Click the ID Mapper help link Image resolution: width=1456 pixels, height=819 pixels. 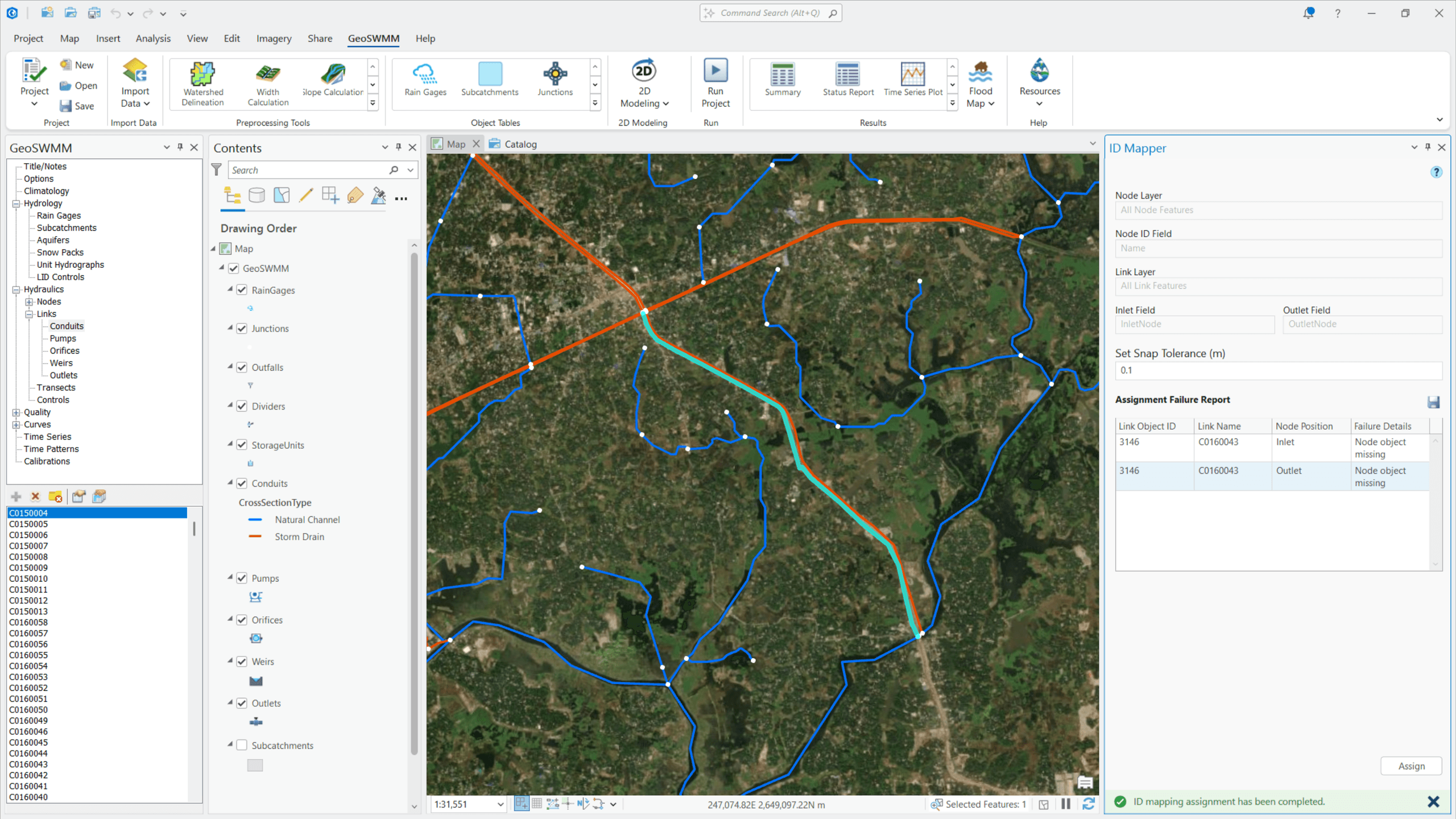coord(1437,172)
